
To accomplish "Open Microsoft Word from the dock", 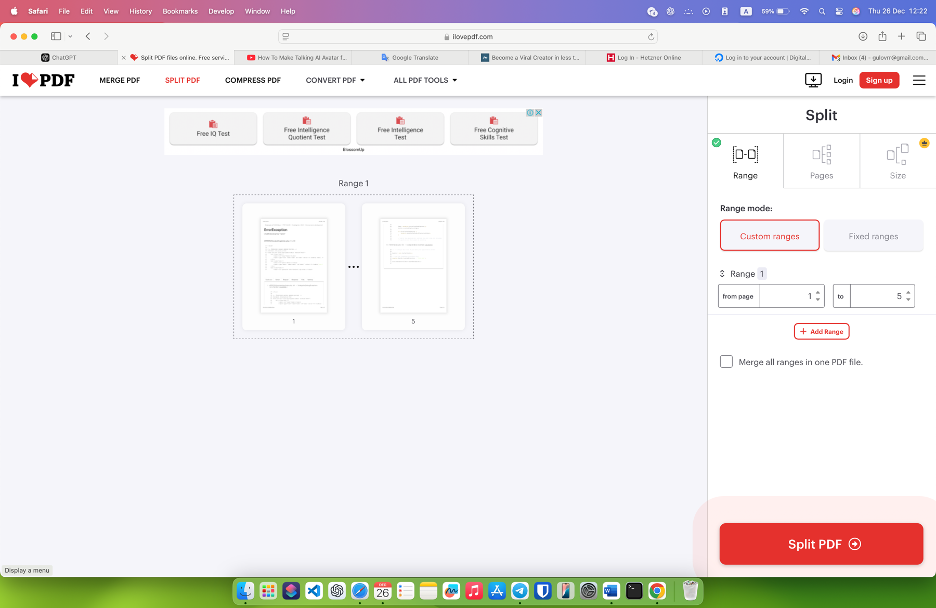I will (x=611, y=591).
